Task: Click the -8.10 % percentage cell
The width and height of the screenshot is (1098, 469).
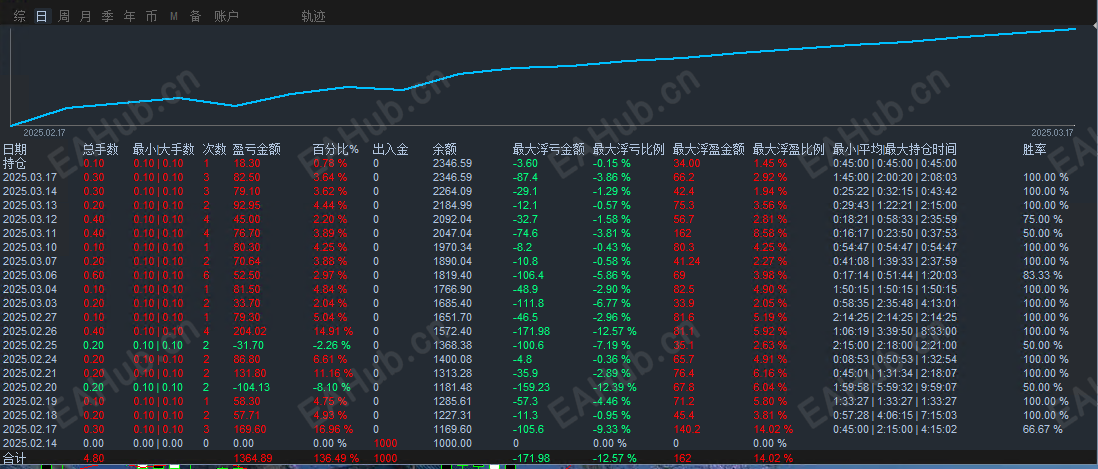Action: 331,387
